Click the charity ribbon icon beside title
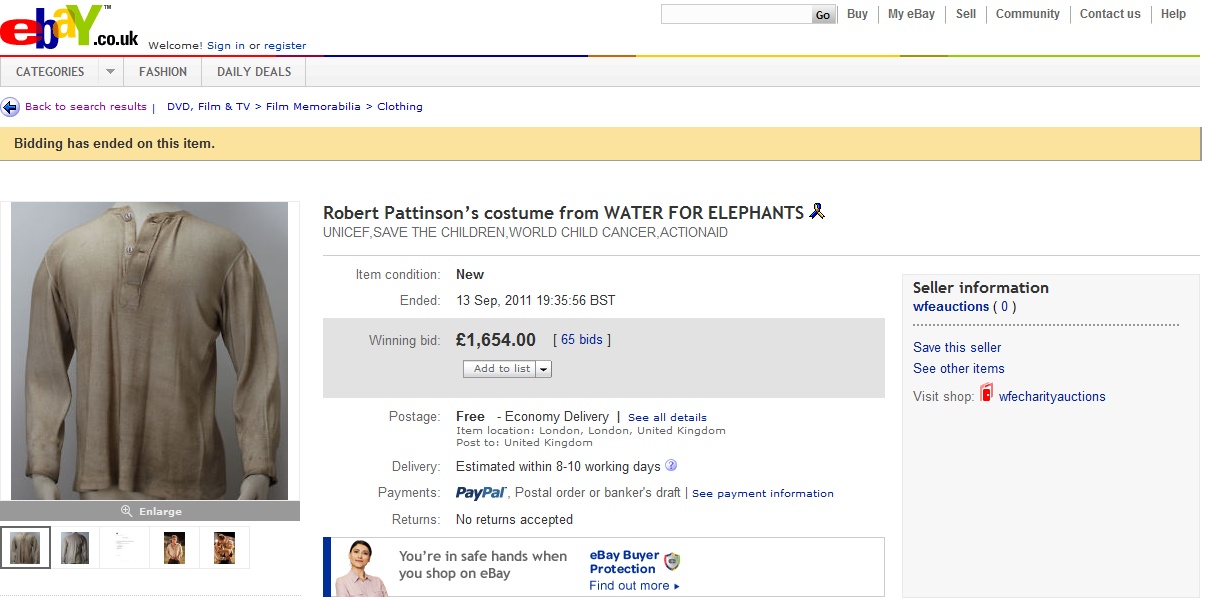Viewport: 1231px width, 602px height. (817, 211)
